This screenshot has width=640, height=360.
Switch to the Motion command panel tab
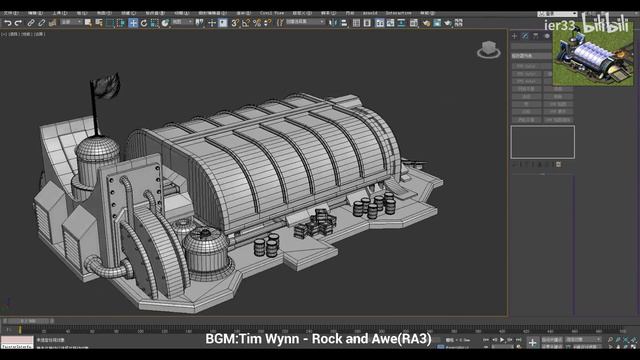547,36
